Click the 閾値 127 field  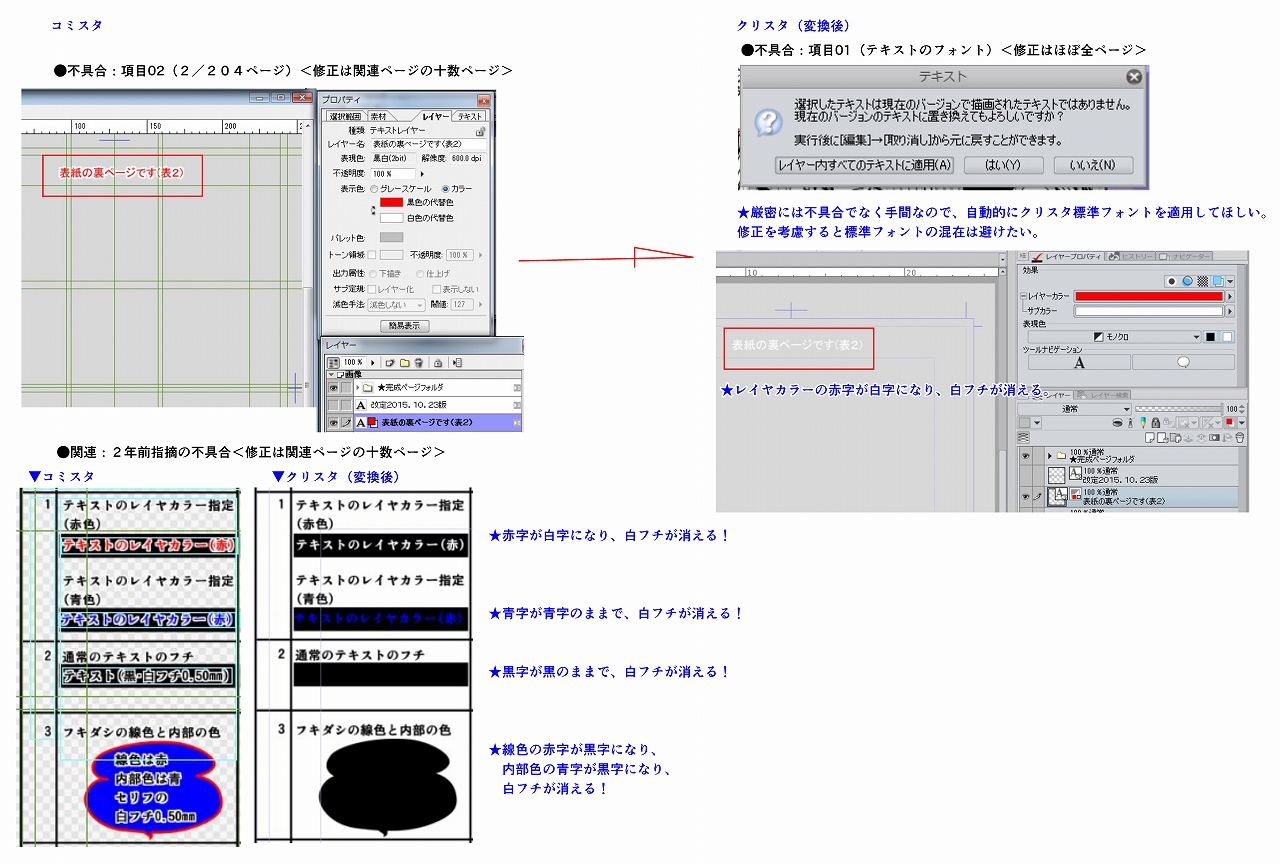(462, 305)
